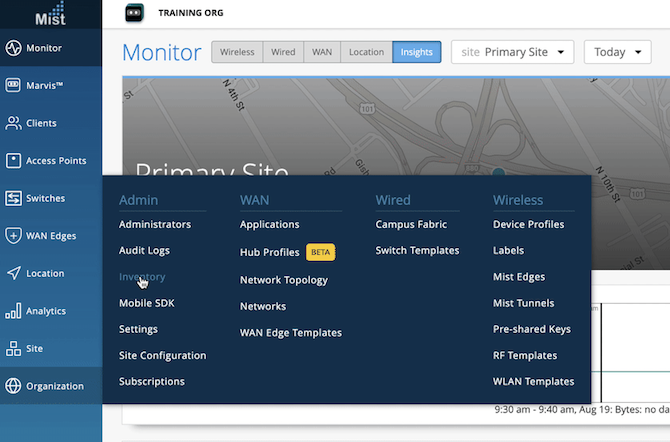Go to WLAN Templates under Wireless
The height and width of the screenshot is (442, 670).
click(x=533, y=381)
